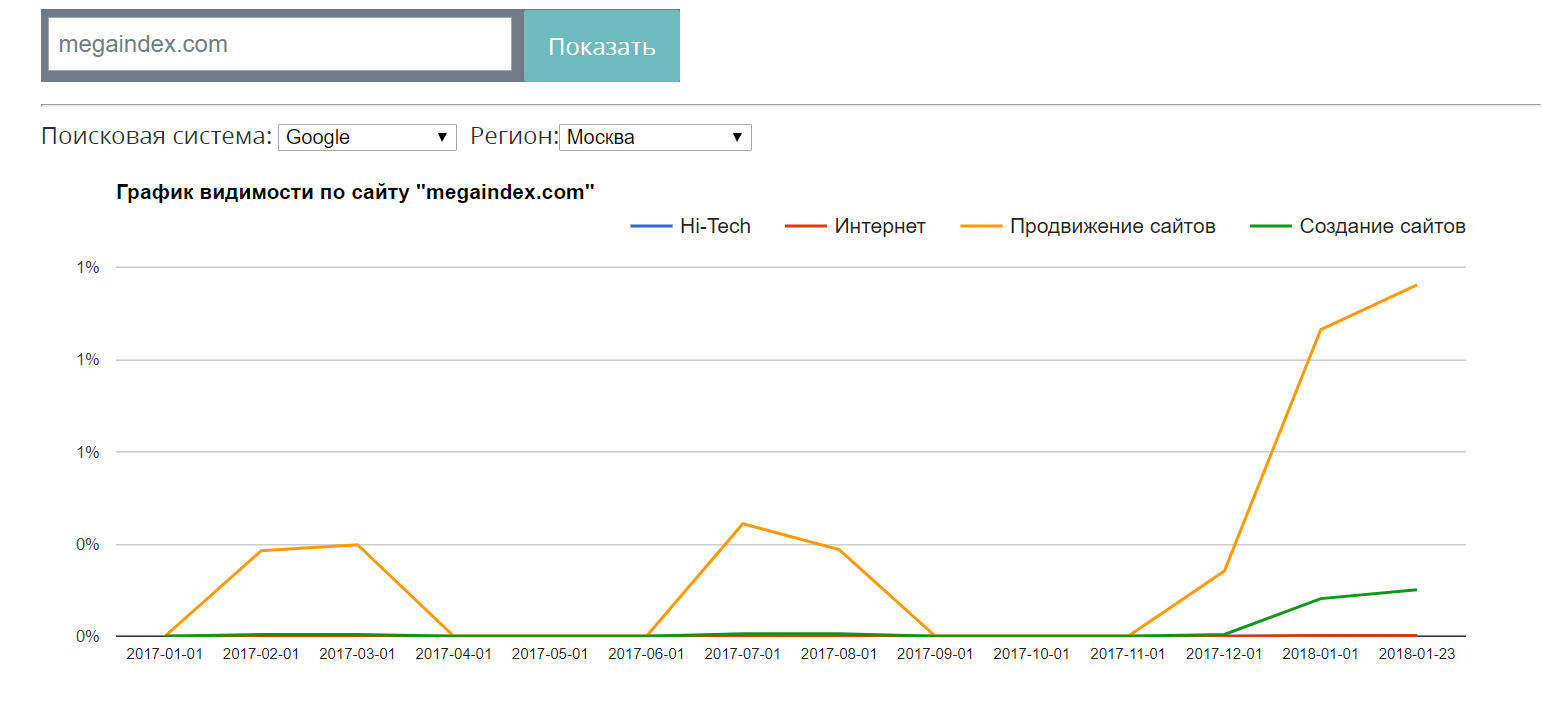Toggle the Продвижение сайтов legend entry

1088,226
